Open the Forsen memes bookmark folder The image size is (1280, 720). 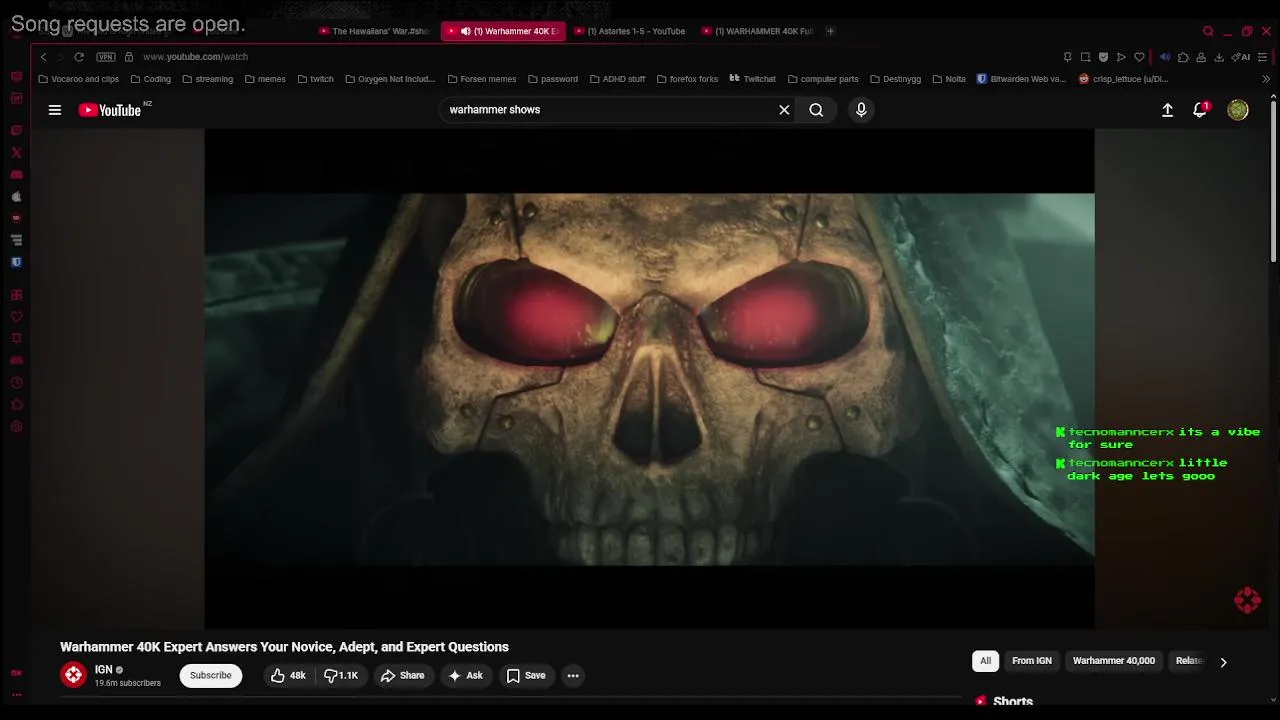tap(481, 79)
